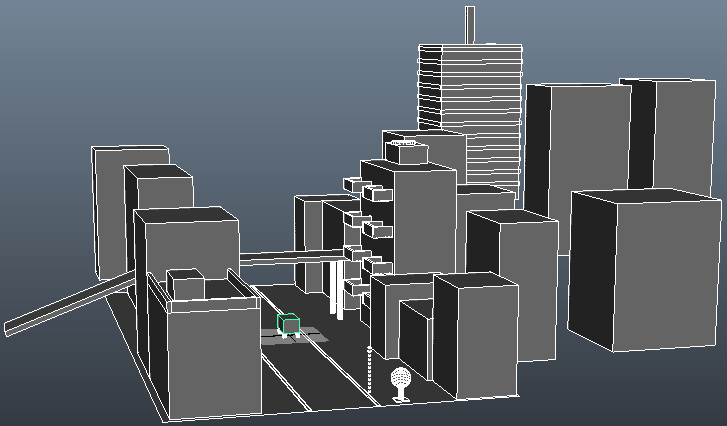
Task: Select the antenna atop the striped skyscraper
Action: point(470,25)
